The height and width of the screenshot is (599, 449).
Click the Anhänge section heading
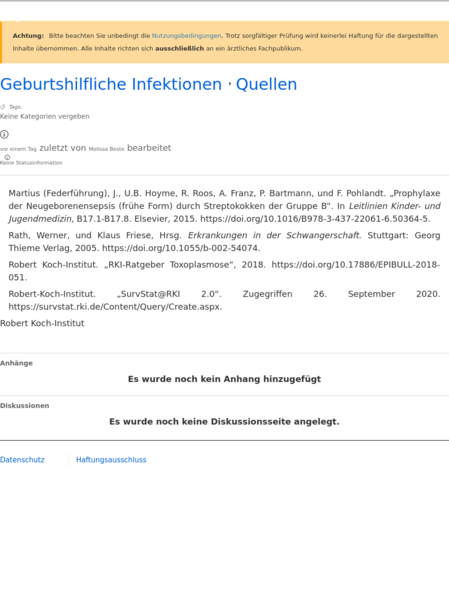(16, 363)
